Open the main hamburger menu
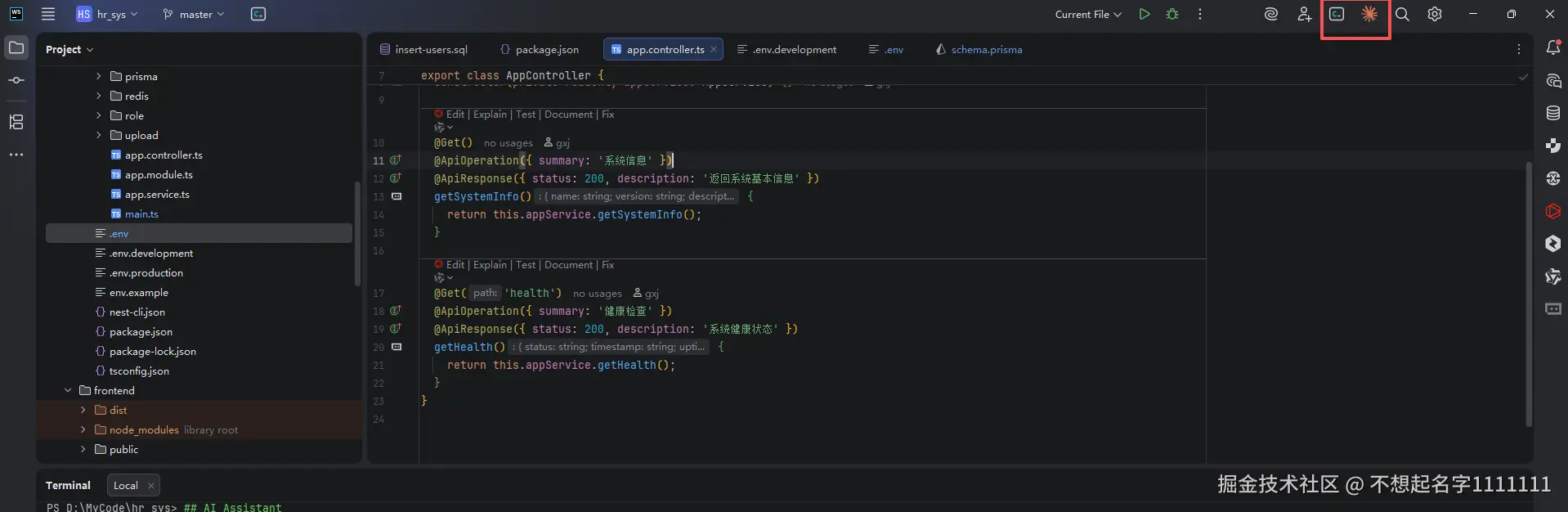Viewport: 1568px width, 512px height. point(48,14)
